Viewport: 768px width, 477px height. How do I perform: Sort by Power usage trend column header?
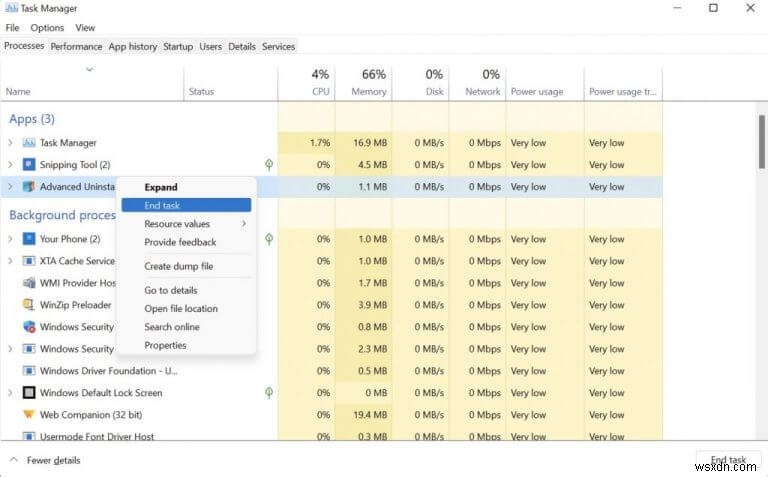pos(623,82)
